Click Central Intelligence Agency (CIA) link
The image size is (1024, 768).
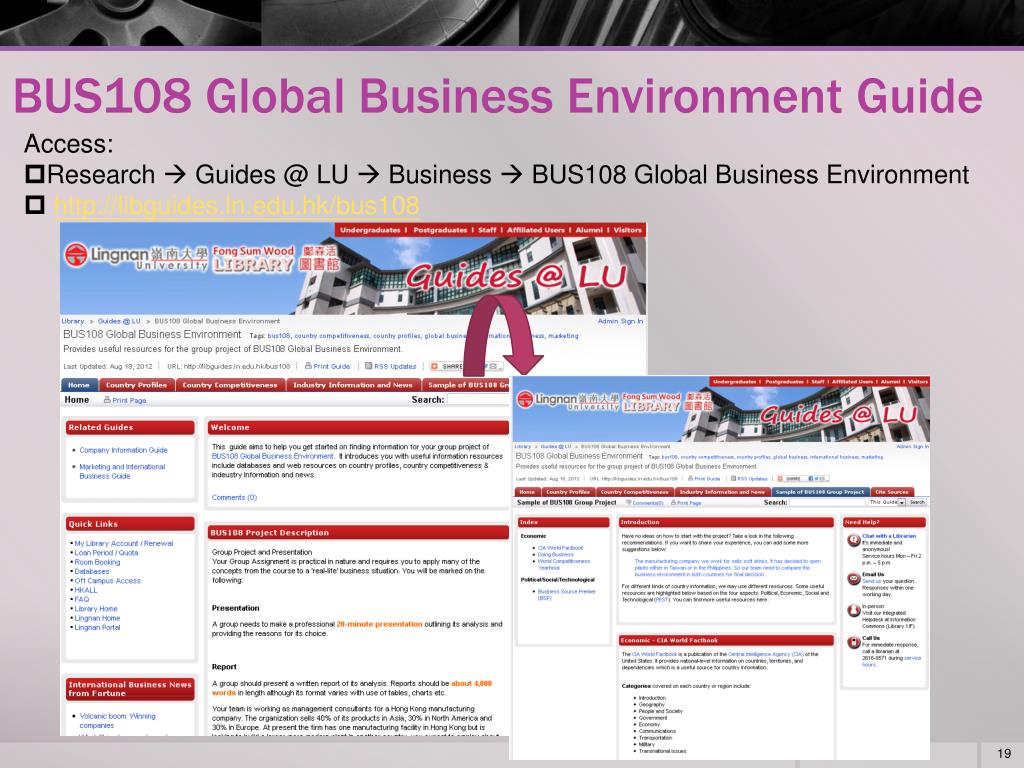765,654
